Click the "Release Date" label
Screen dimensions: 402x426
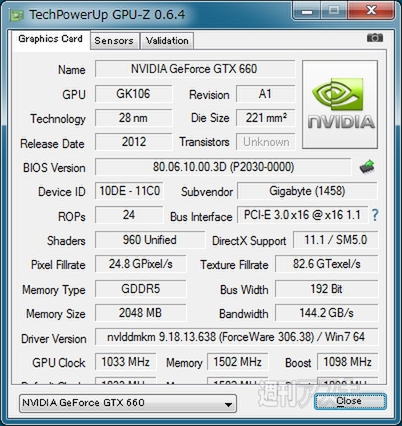(x=52, y=144)
